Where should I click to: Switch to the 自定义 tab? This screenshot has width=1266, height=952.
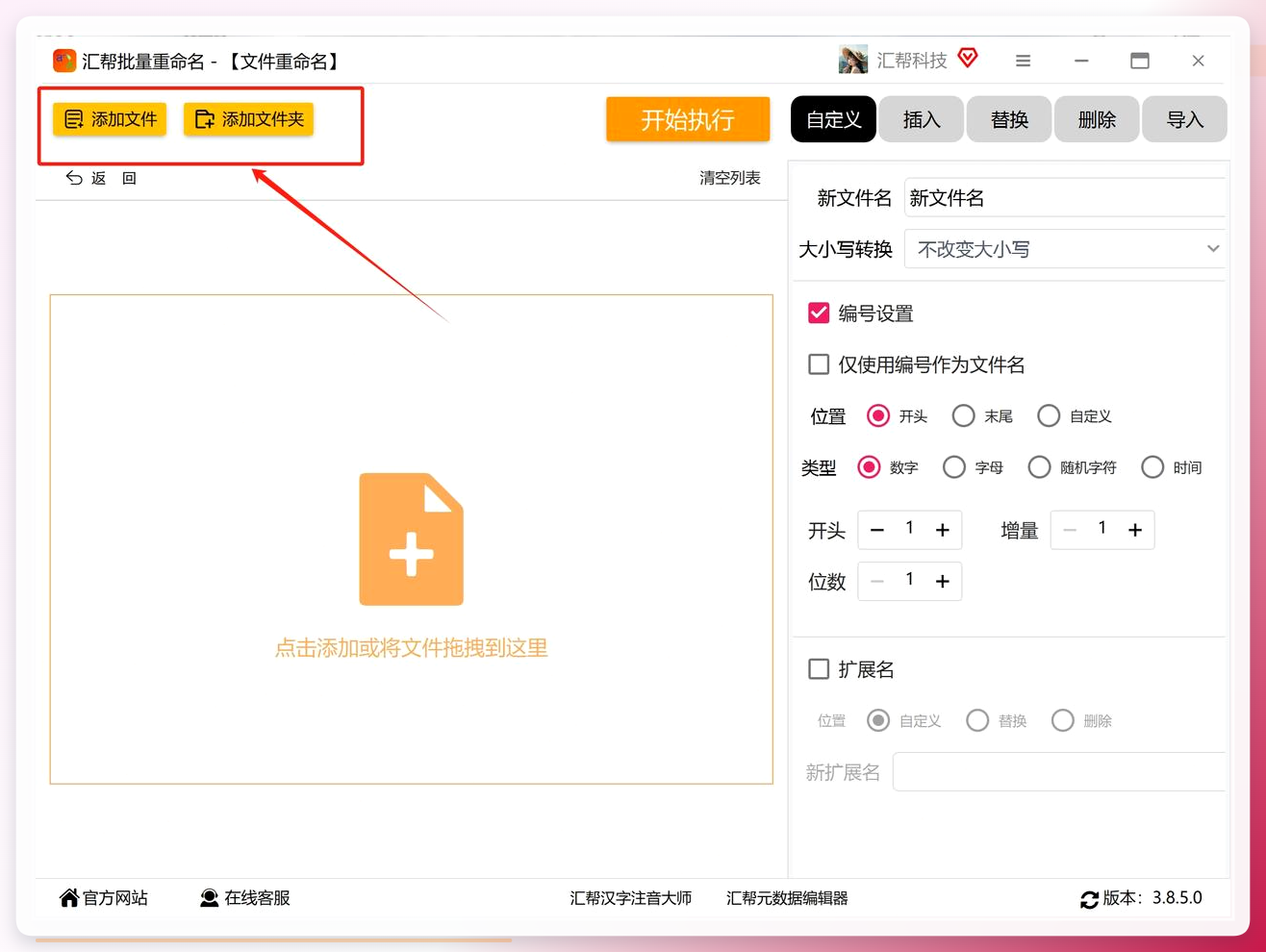point(833,119)
